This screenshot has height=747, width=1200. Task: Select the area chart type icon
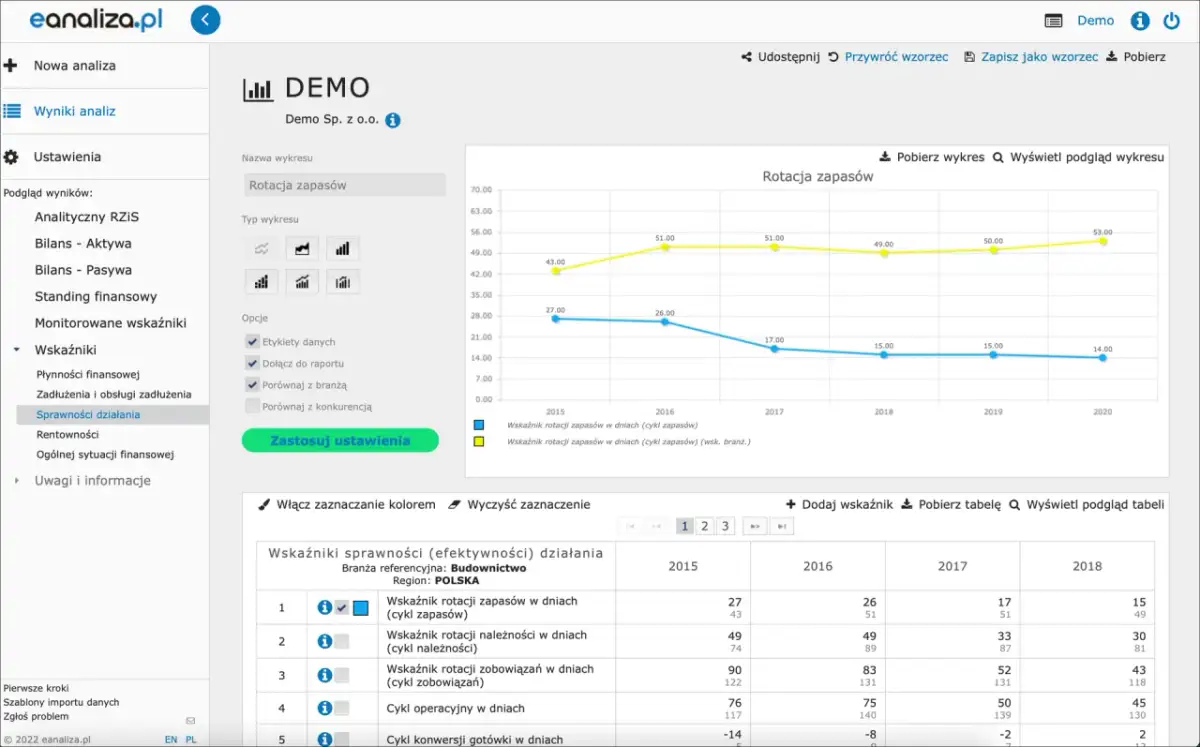pyautogui.click(x=301, y=248)
